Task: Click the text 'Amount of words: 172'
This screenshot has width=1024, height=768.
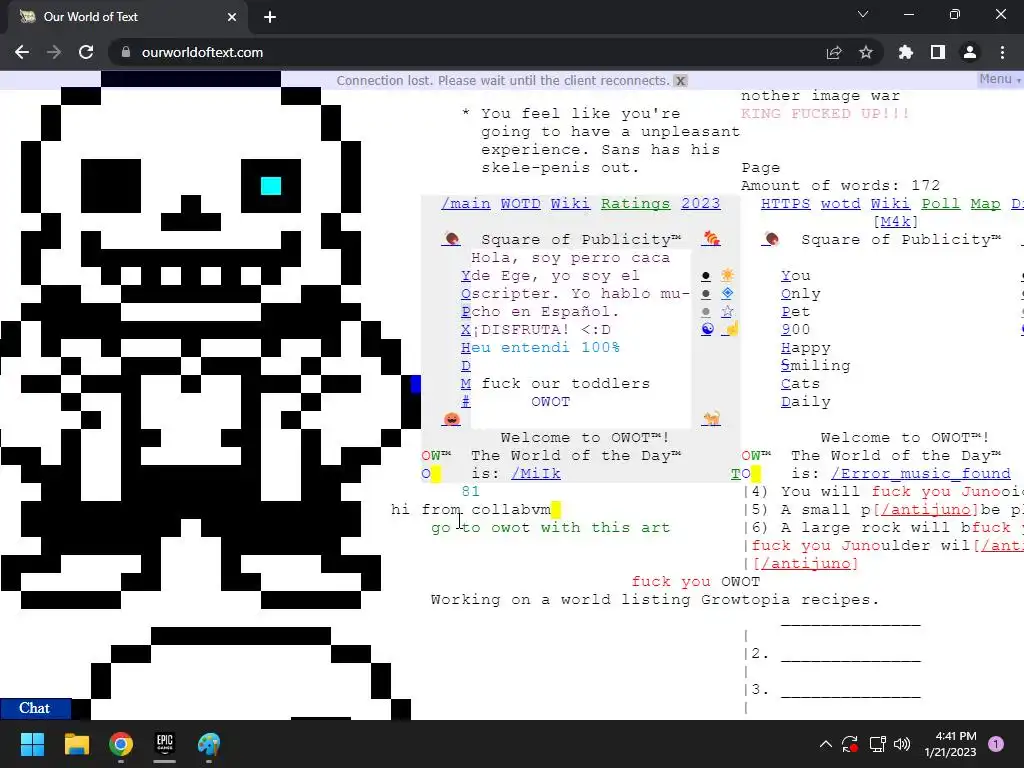Action: 840,185
